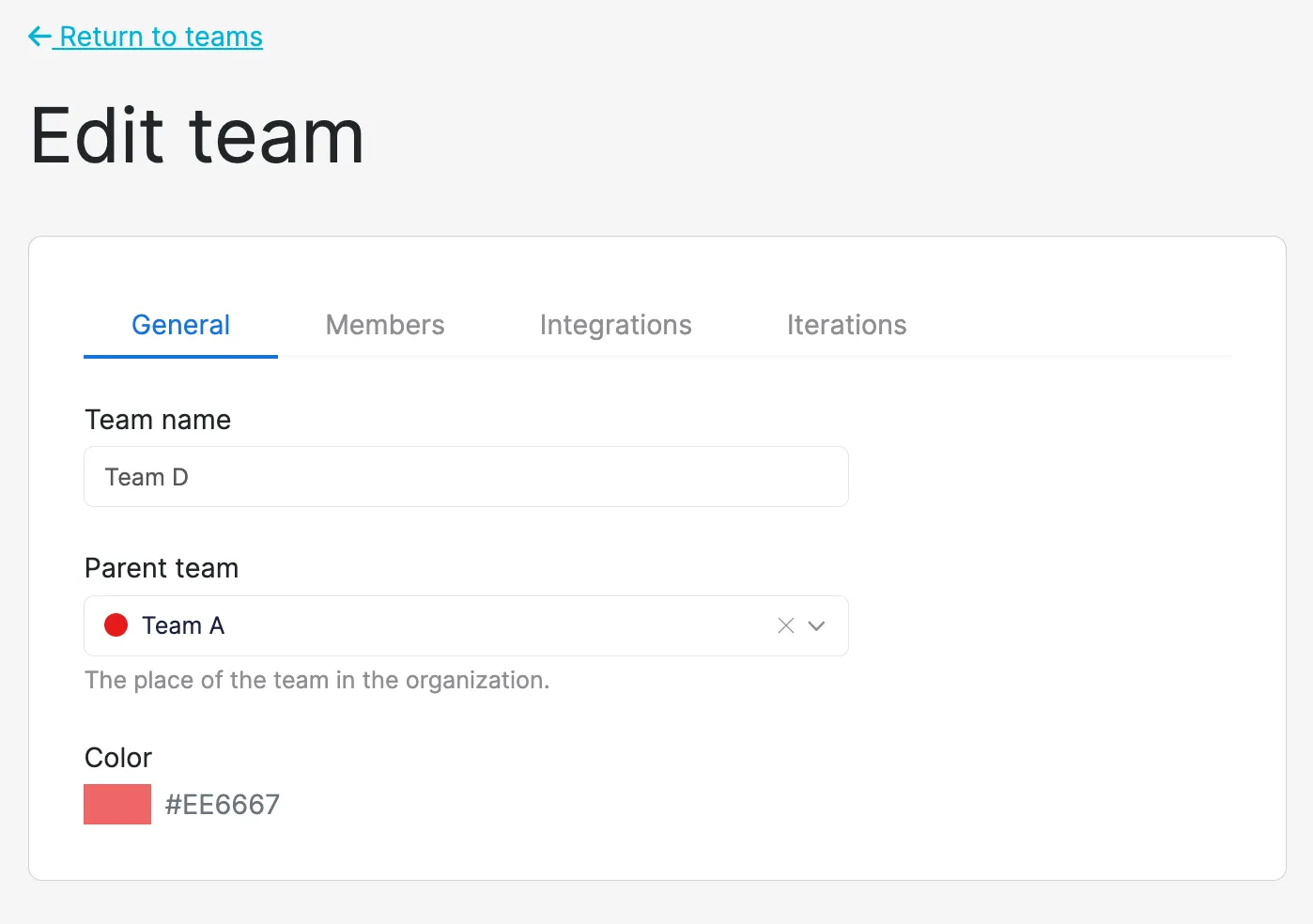
Task: Click the Team name label
Action: click(x=158, y=420)
